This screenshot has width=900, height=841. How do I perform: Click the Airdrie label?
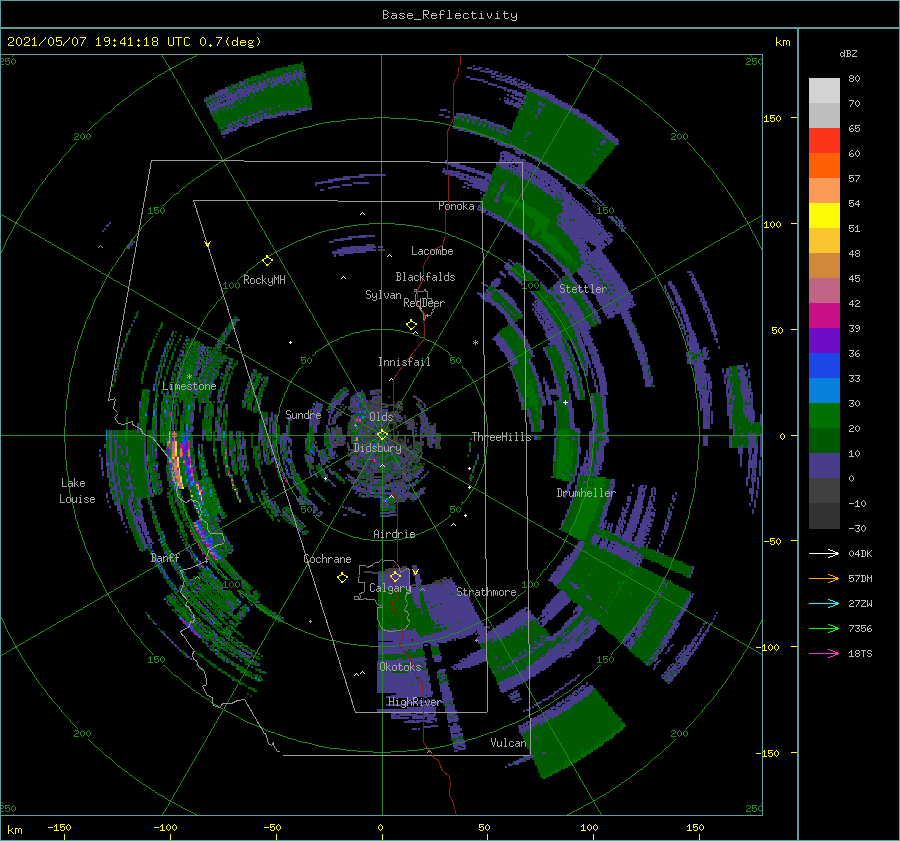(394, 534)
